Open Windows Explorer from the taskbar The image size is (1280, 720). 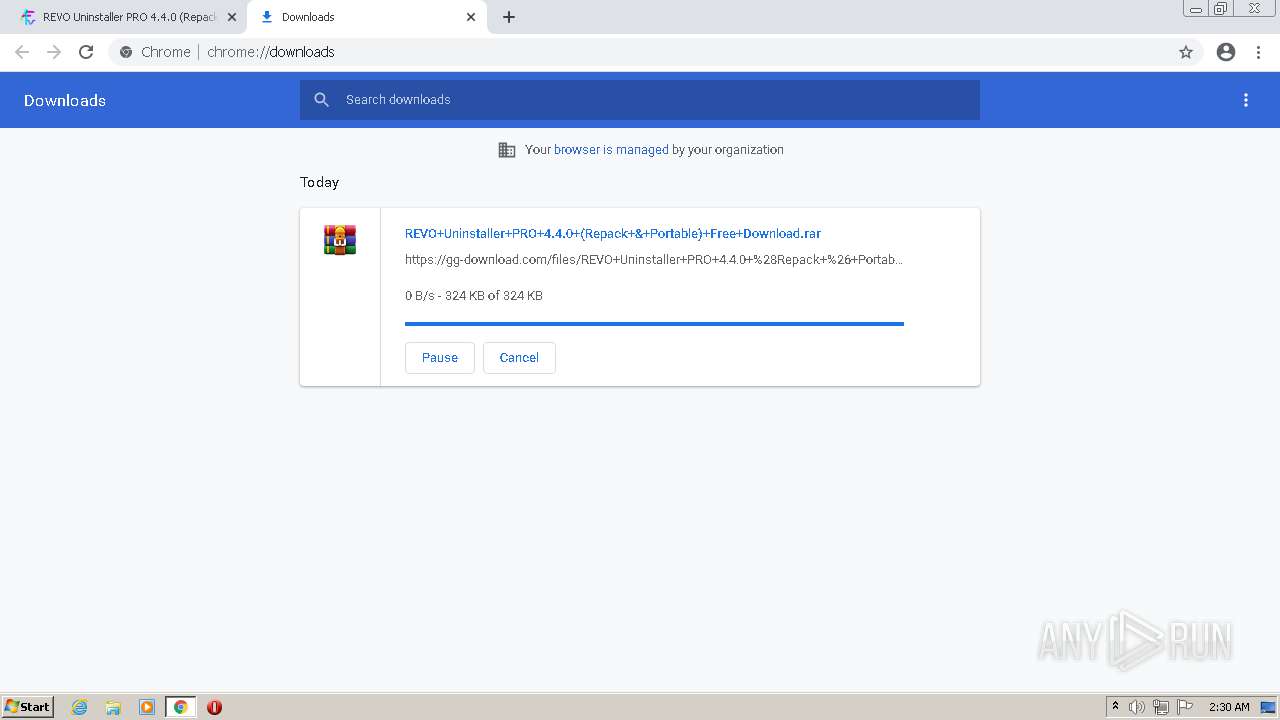coord(113,707)
